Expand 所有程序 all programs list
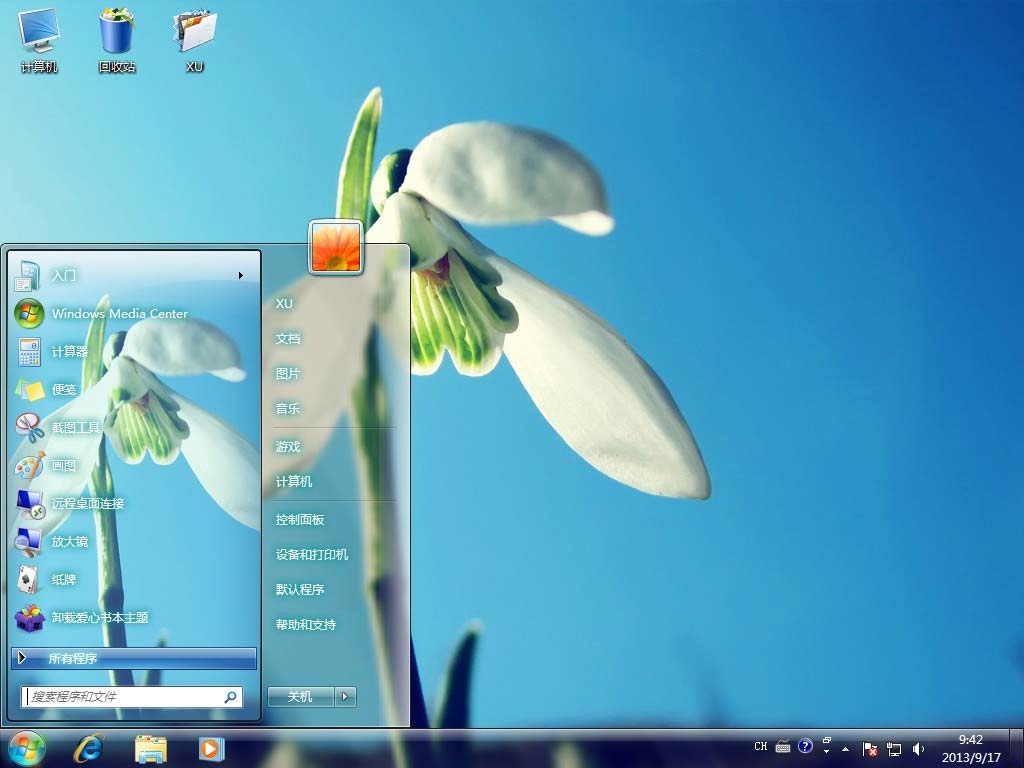 tap(134, 658)
